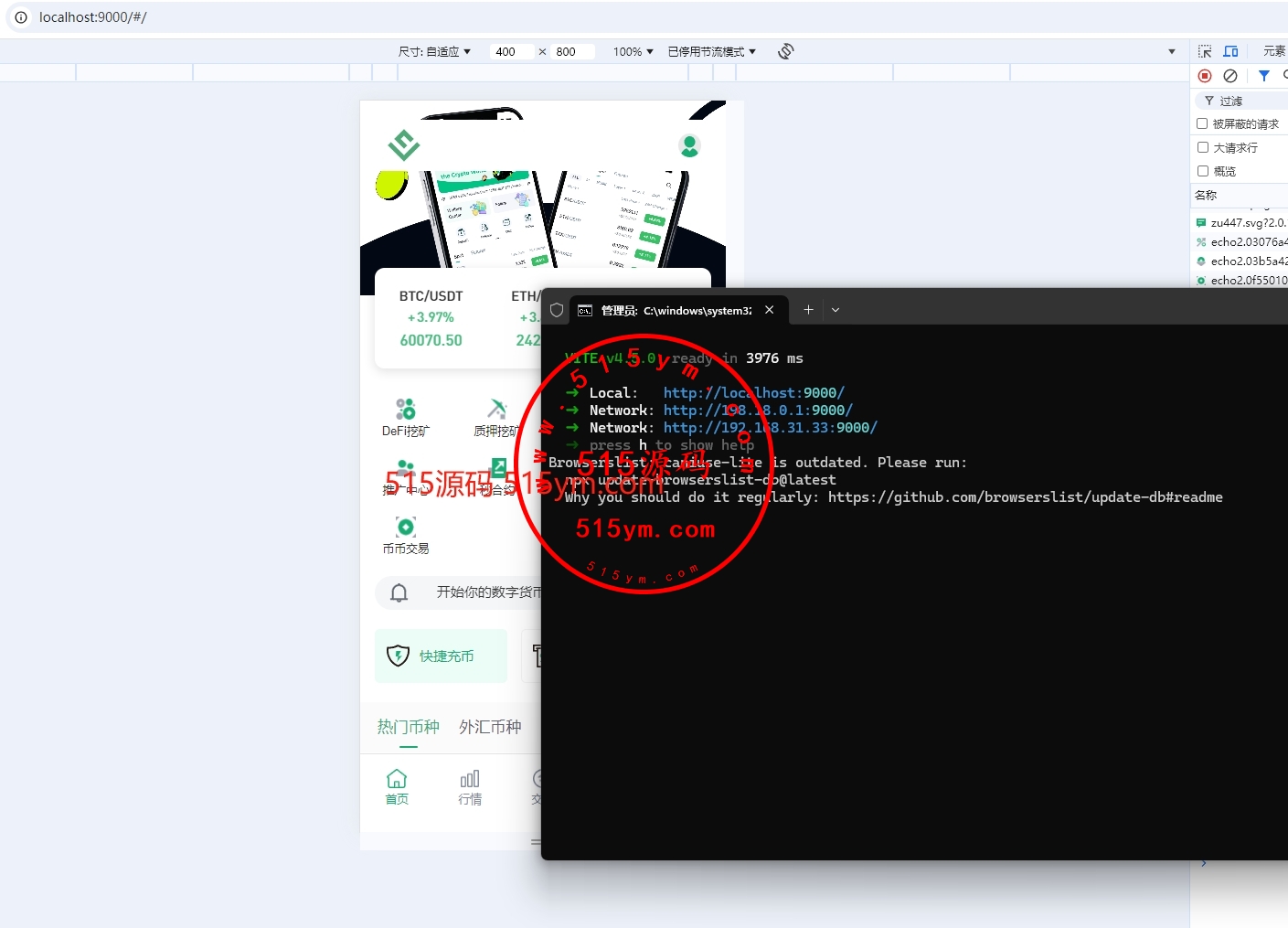Switch to the 外汇币种 tab
Image resolution: width=1288 pixels, height=928 pixels.
pyautogui.click(x=490, y=727)
